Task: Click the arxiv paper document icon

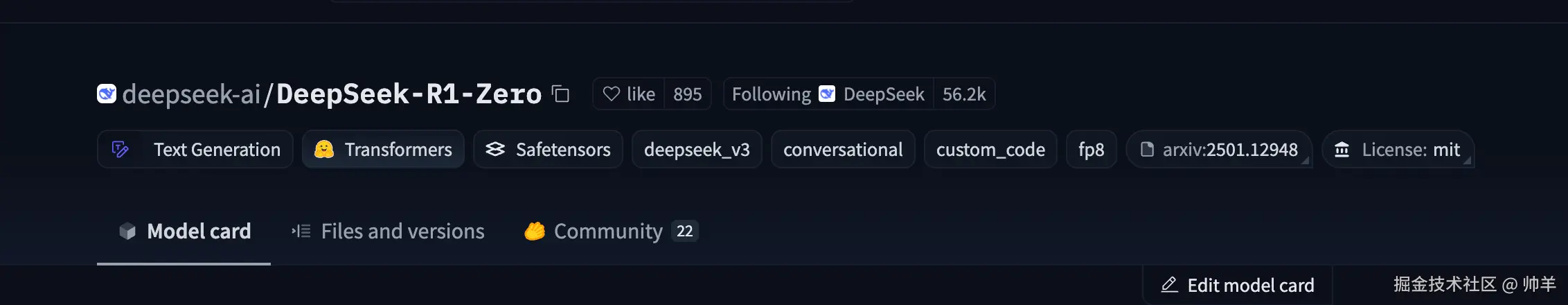Action: click(x=1147, y=149)
